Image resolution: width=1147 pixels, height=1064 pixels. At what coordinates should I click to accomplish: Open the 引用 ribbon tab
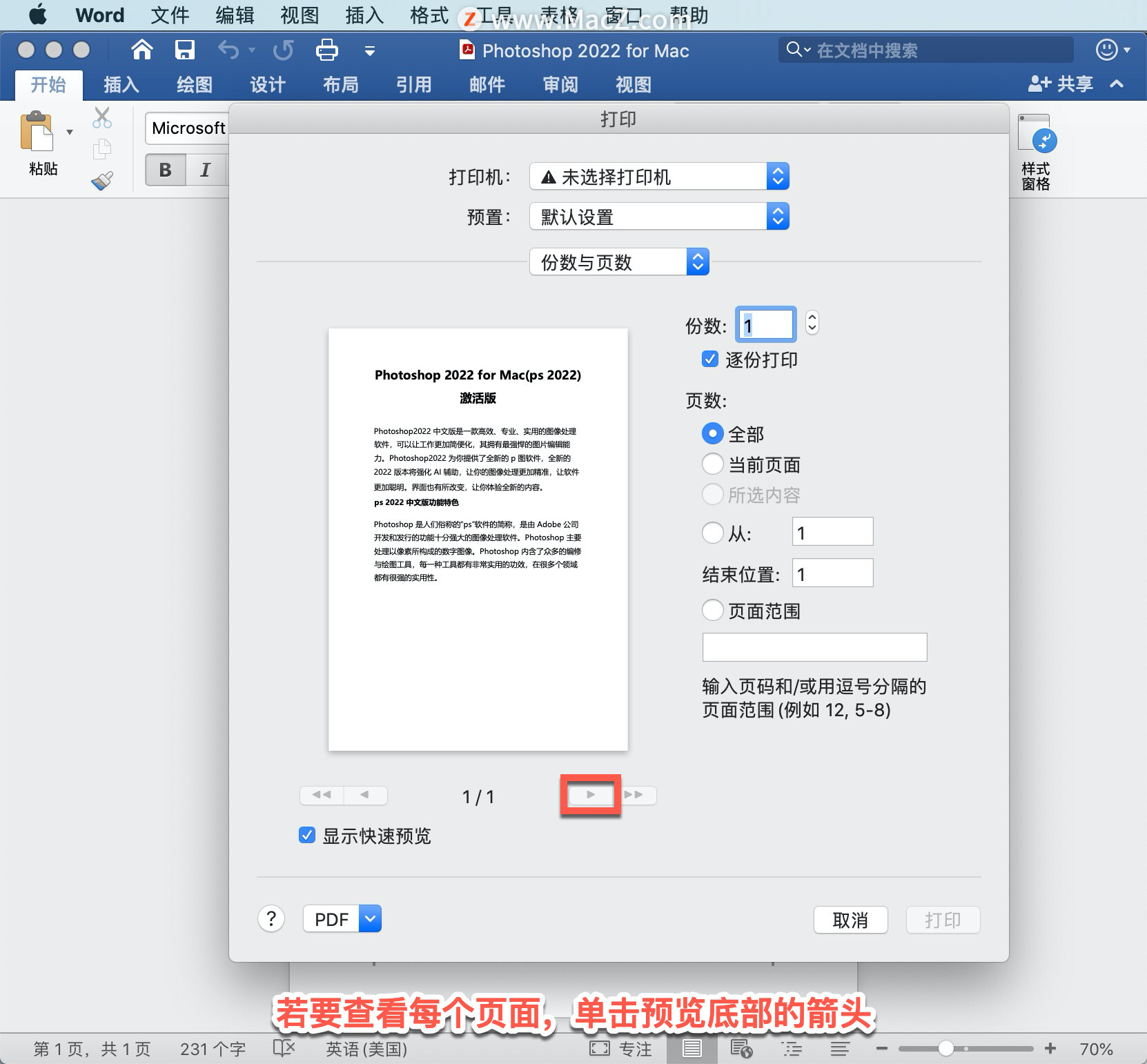click(414, 85)
